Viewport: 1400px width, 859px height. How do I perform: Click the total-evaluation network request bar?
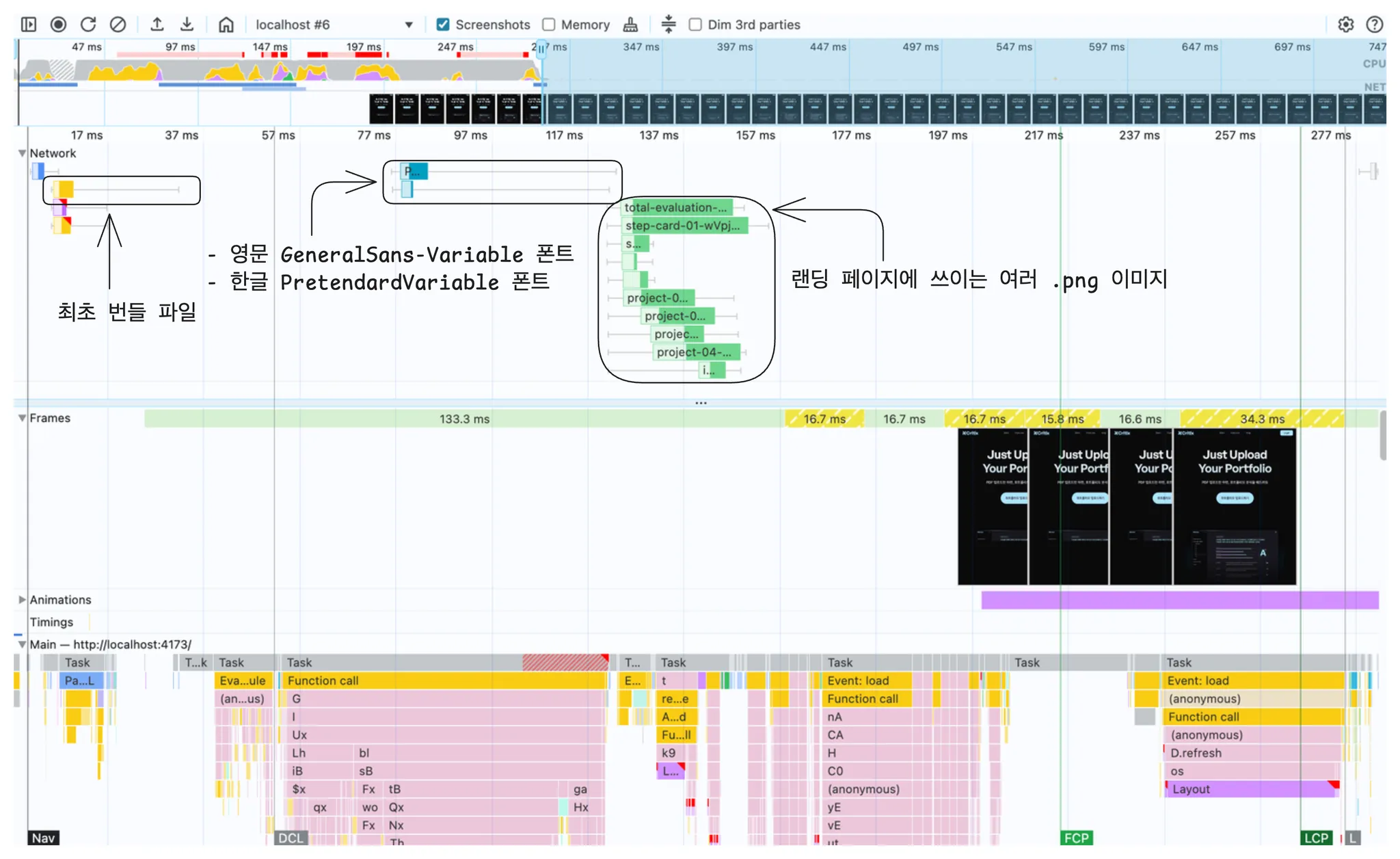675,207
